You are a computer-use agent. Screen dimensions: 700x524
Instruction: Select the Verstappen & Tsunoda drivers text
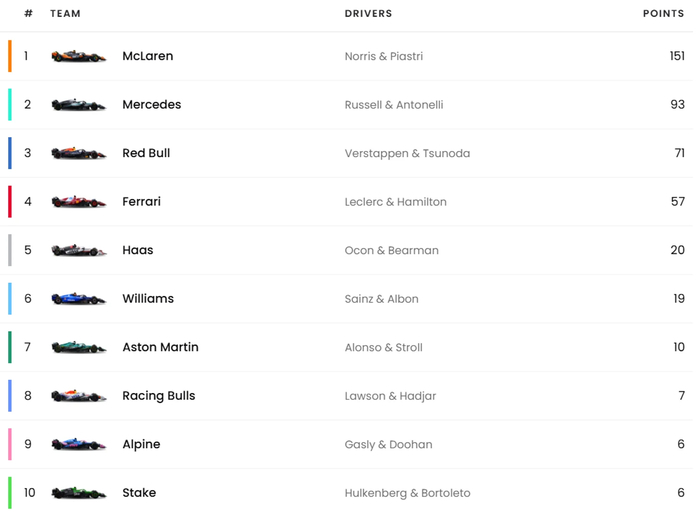[x=407, y=153]
